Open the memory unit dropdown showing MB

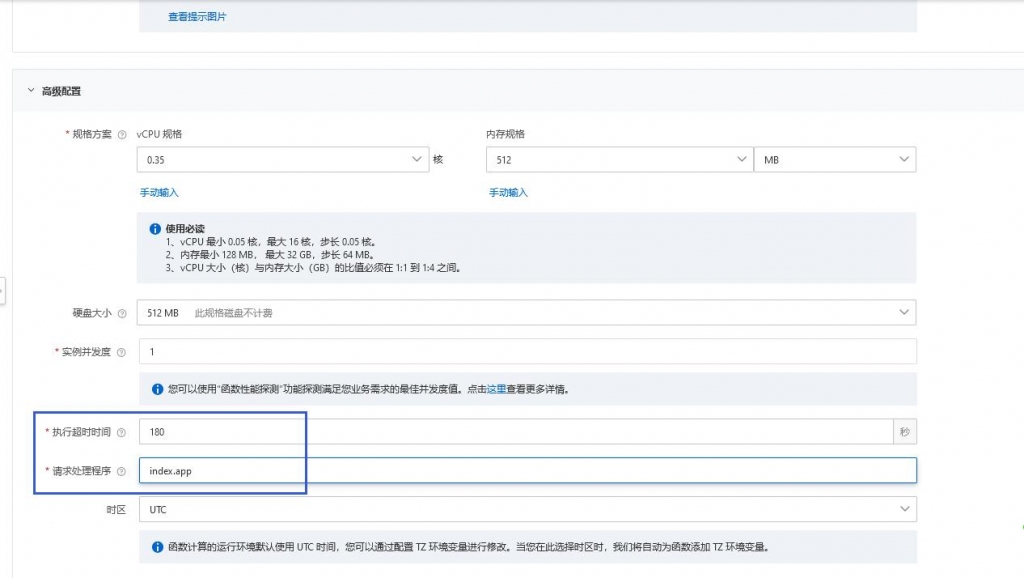(x=835, y=159)
